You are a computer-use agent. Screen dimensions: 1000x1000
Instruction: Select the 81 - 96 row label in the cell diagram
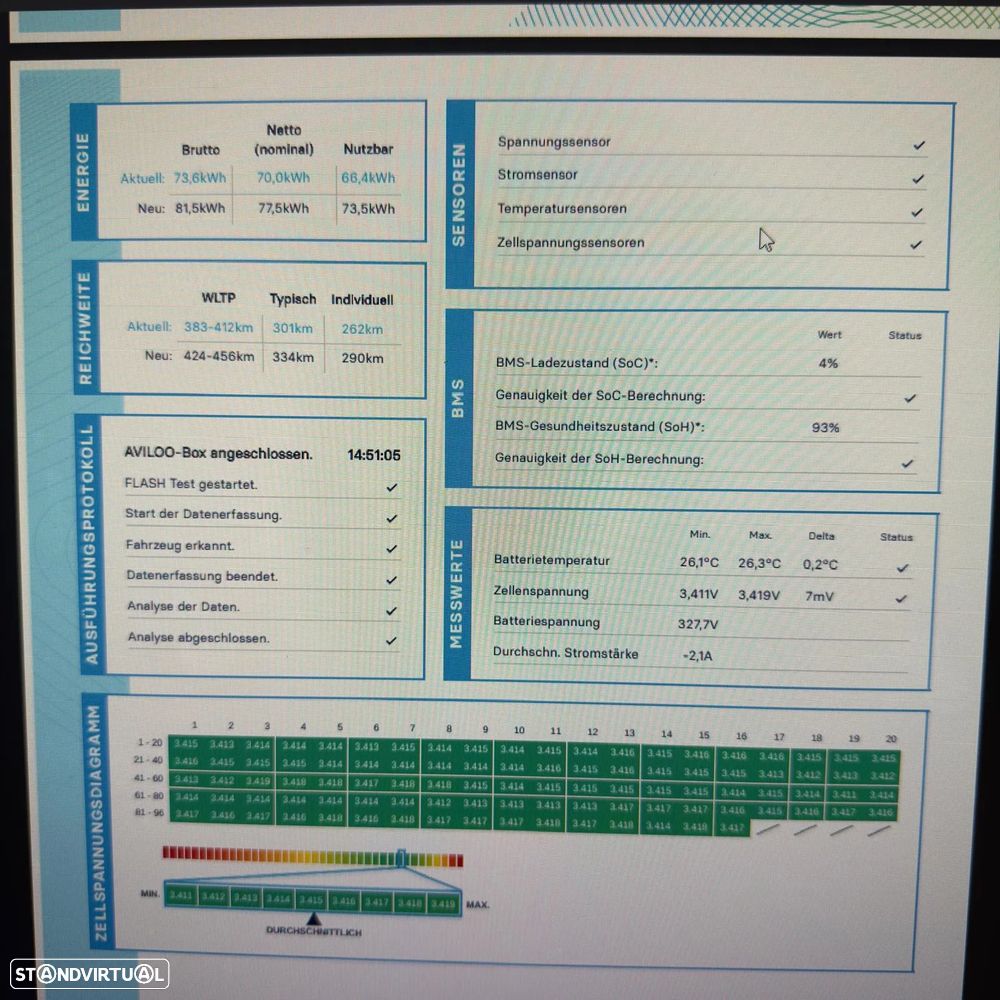pos(149,812)
